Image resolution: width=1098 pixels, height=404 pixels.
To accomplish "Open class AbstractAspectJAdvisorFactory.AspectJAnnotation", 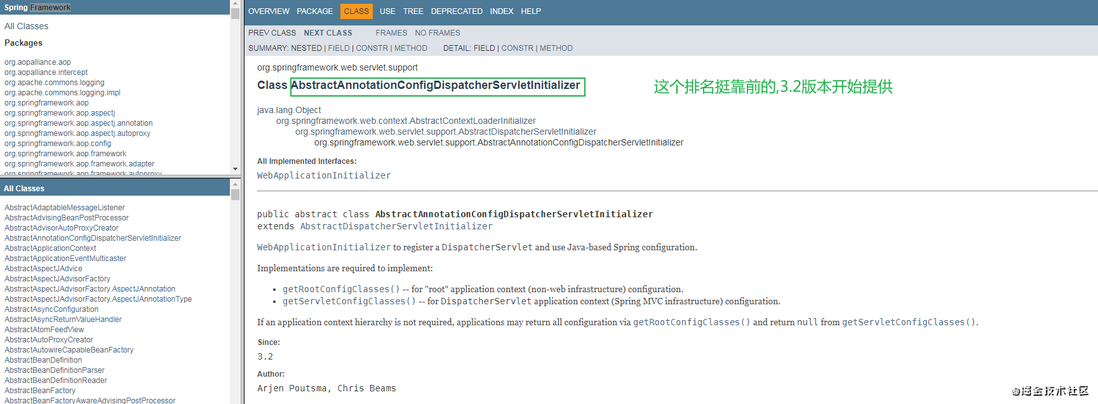I will 90,289.
